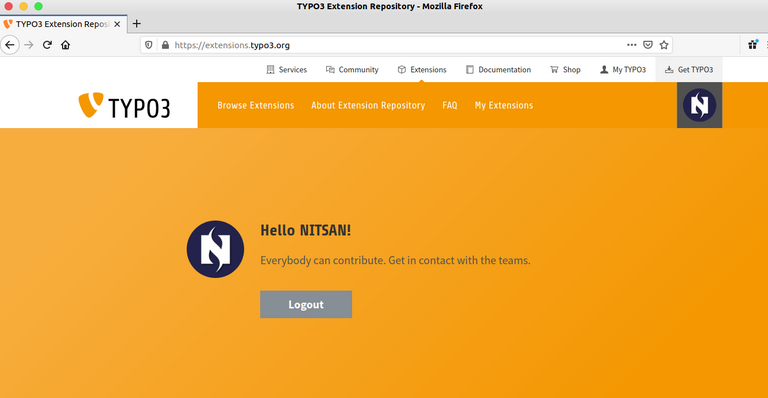Screen dimensions: 768x398
Task: Click the large NITSAN profile picture
Action: tap(215, 249)
